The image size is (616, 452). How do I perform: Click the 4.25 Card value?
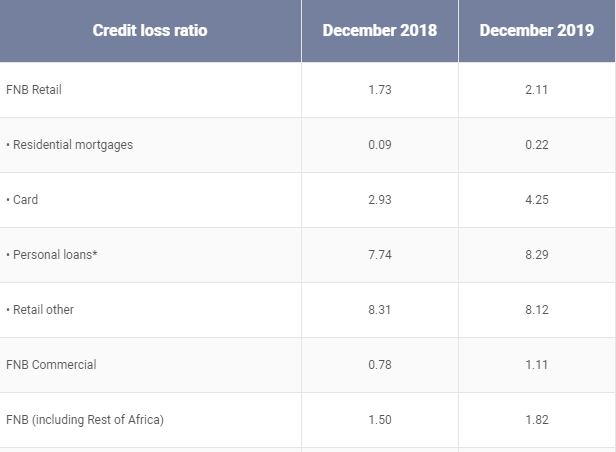tap(536, 200)
